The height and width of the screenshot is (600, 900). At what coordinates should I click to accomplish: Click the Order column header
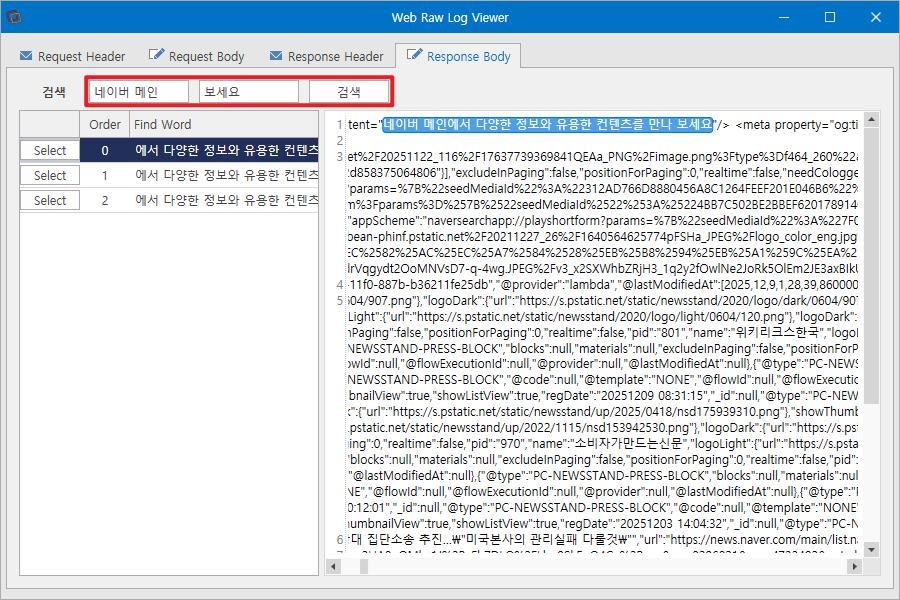point(104,125)
